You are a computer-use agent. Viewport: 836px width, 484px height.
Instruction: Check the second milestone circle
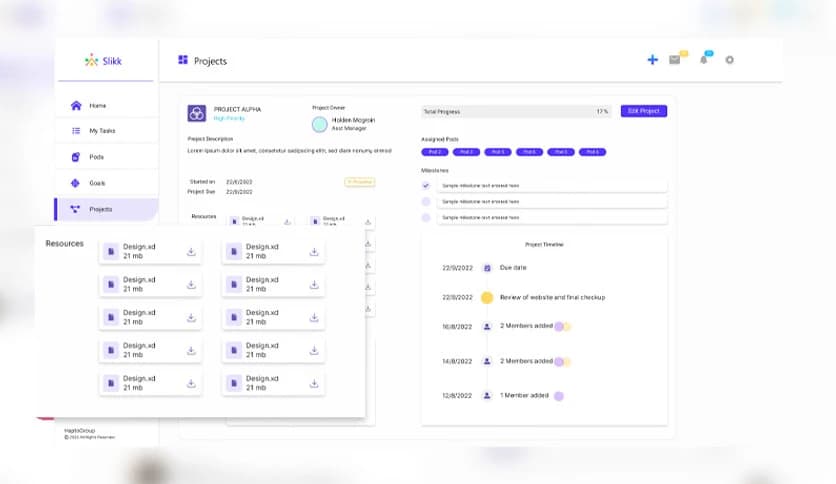click(425, 201)
